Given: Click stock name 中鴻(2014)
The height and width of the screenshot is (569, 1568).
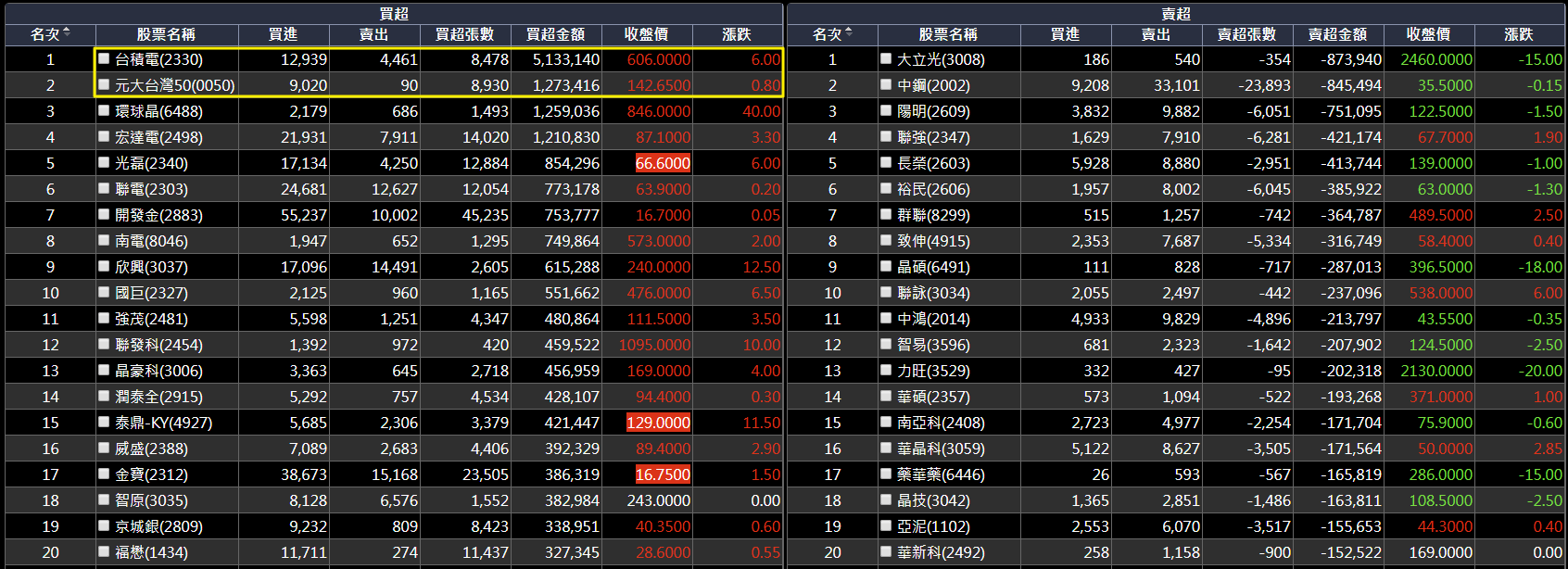Looking at the screenshot, I should point(933,319).
